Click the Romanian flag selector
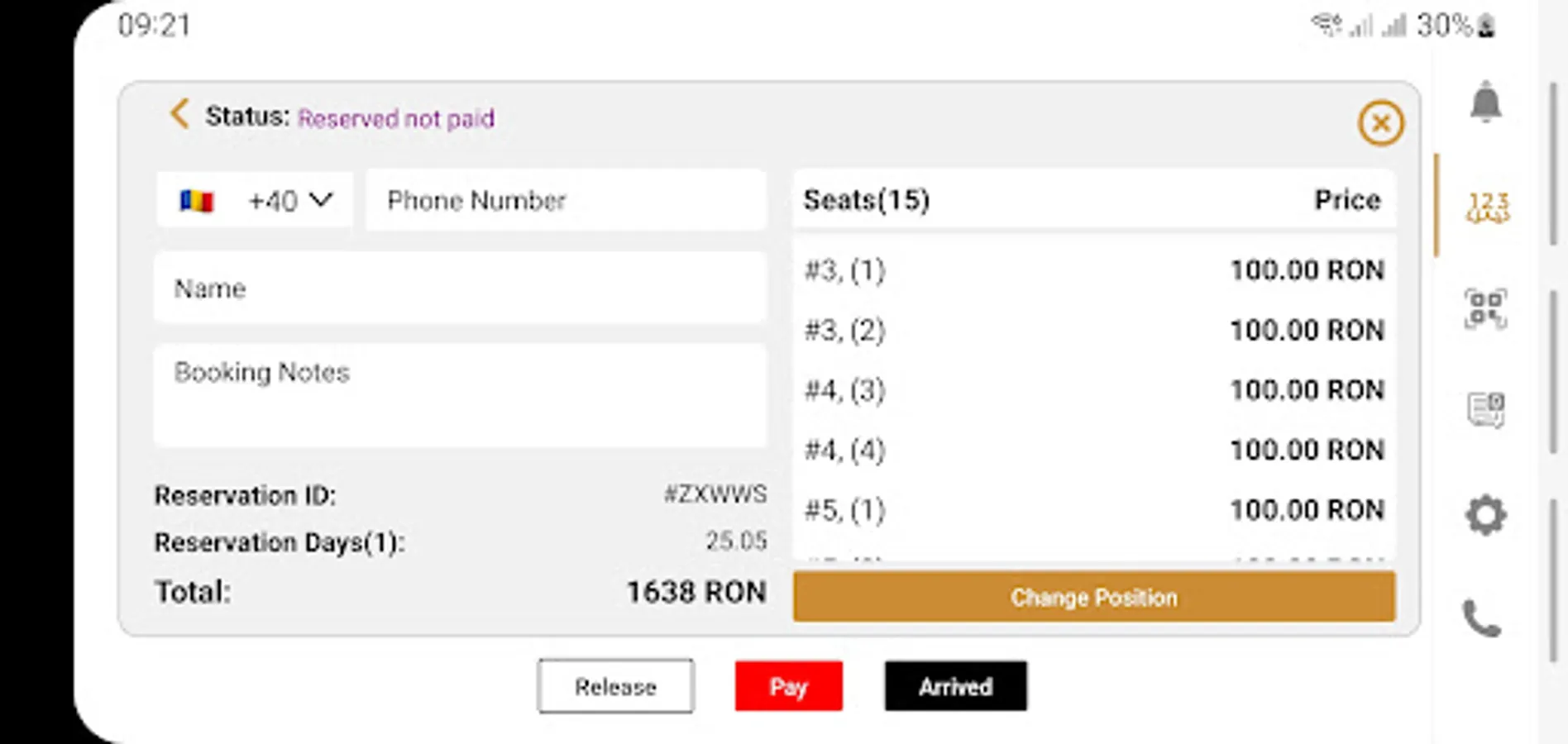The height and width of the screenshot is (744, 1568). click(x=197, y=200)
